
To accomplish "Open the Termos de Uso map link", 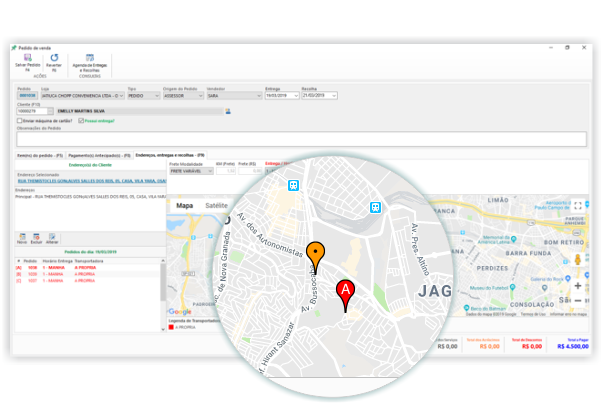I will (x=533, y=314).
